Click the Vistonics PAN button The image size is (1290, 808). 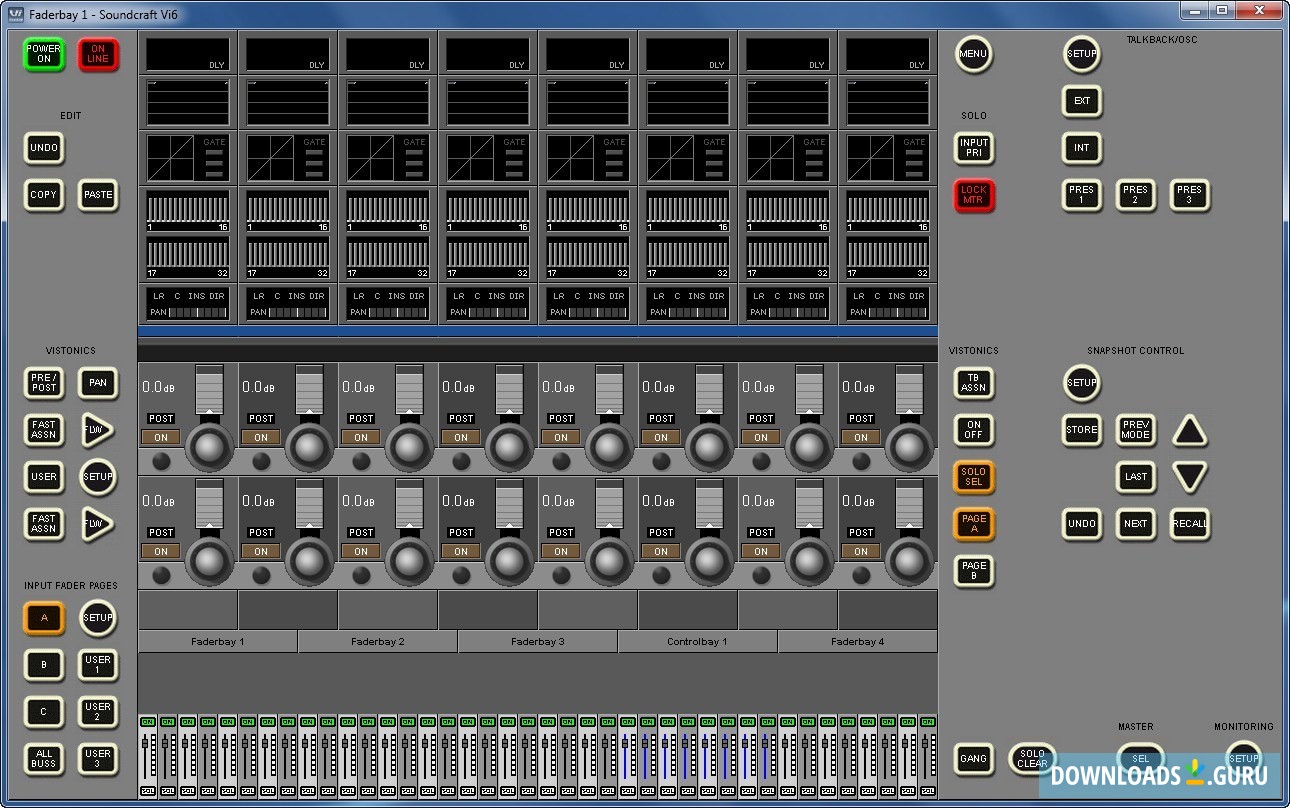98,383
